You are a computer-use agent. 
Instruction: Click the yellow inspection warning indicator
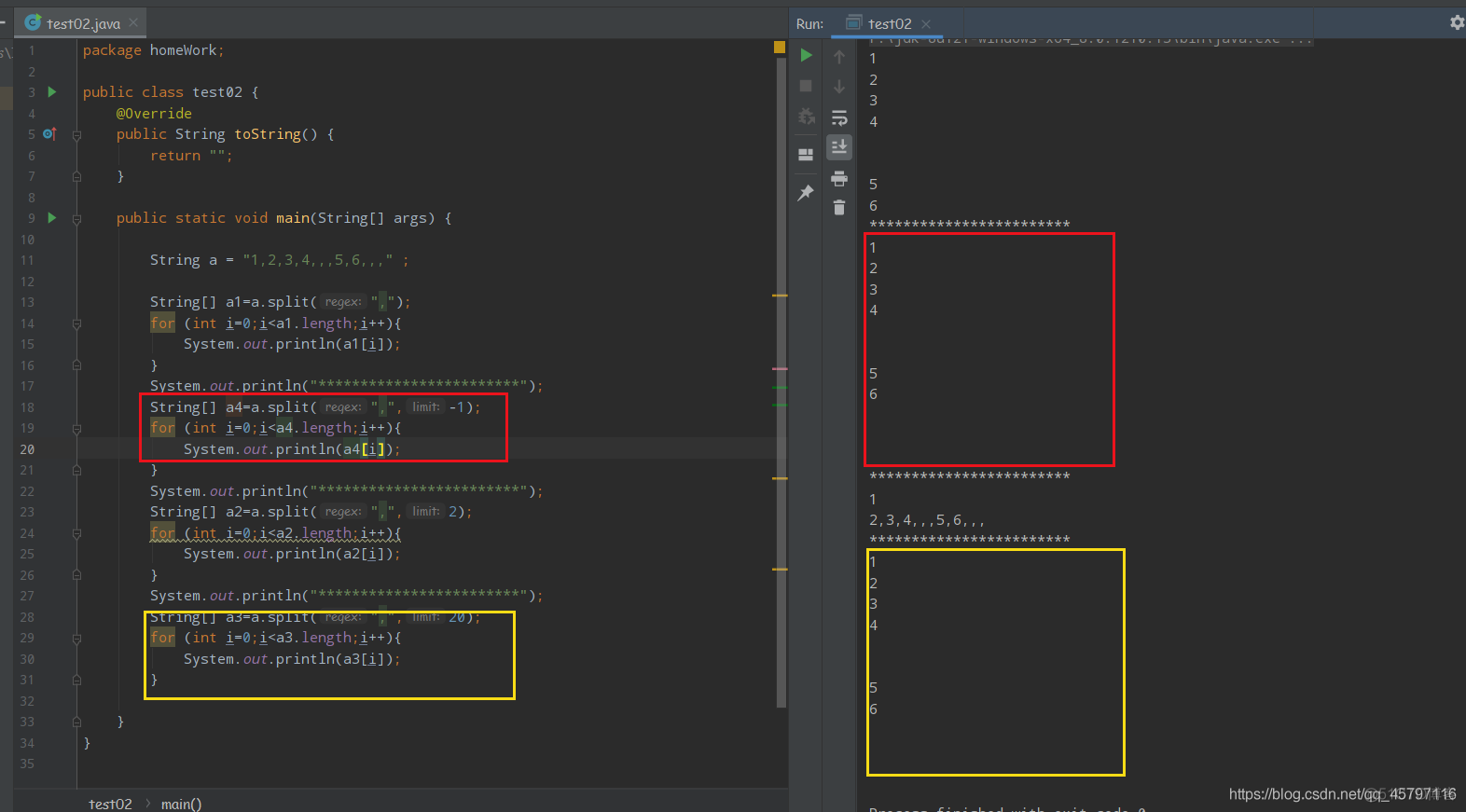tap(780, 47)
